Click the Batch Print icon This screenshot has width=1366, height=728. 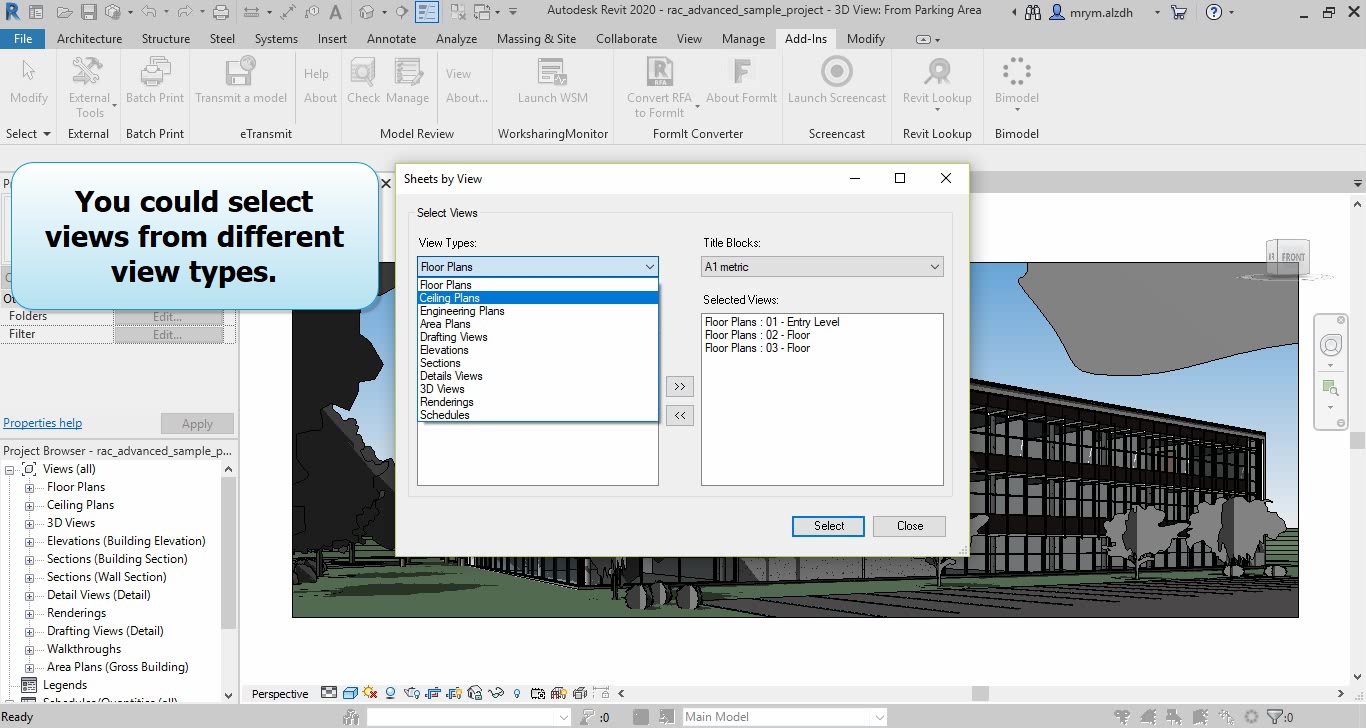point(155,73)
